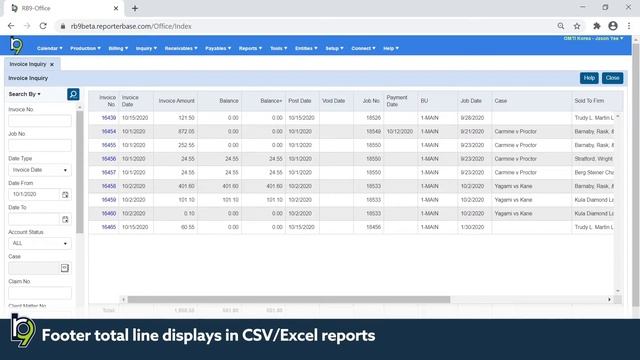Open the Setup menu
Viewport: 640px width, 360px height.
pyautogui.click(x=334, y=48)
